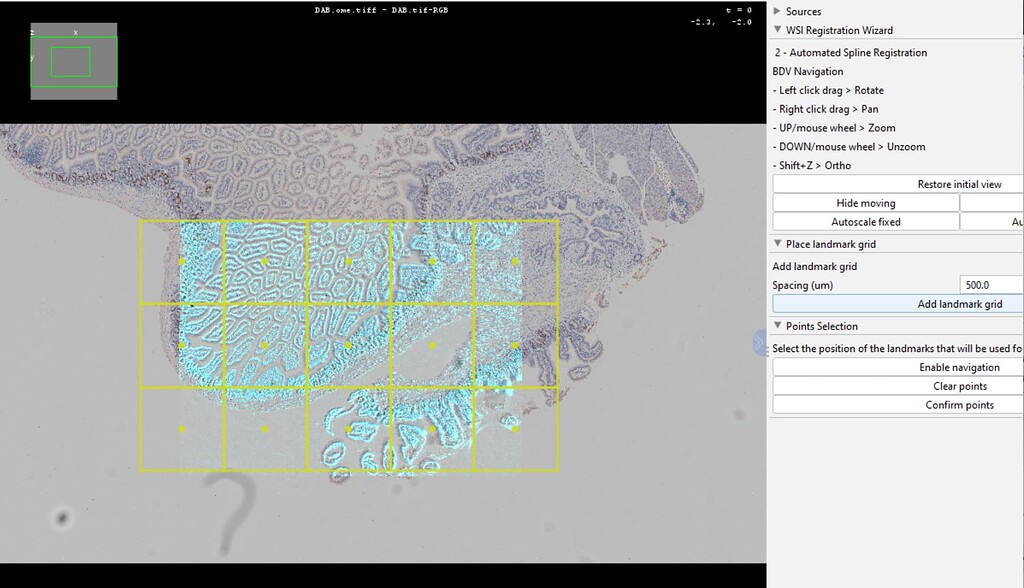Viewport: 1024px width, 588px height.
Task: Click the bottom-left yellow landmark dot
Action: (182, 429)
